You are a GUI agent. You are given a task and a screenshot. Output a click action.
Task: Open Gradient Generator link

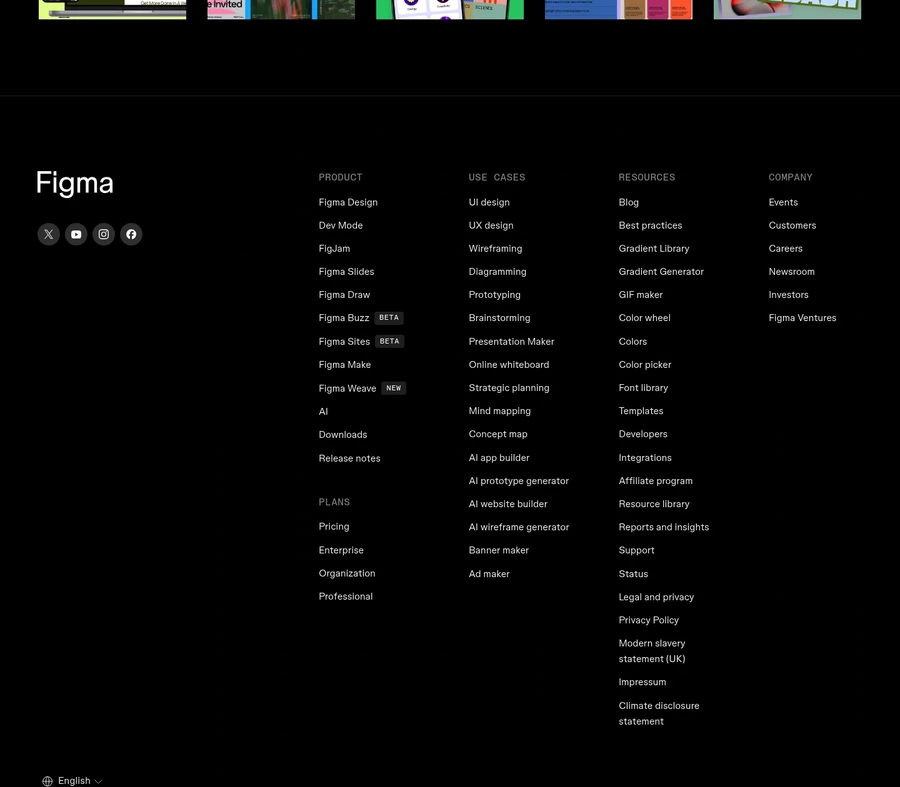pos(661,272)
